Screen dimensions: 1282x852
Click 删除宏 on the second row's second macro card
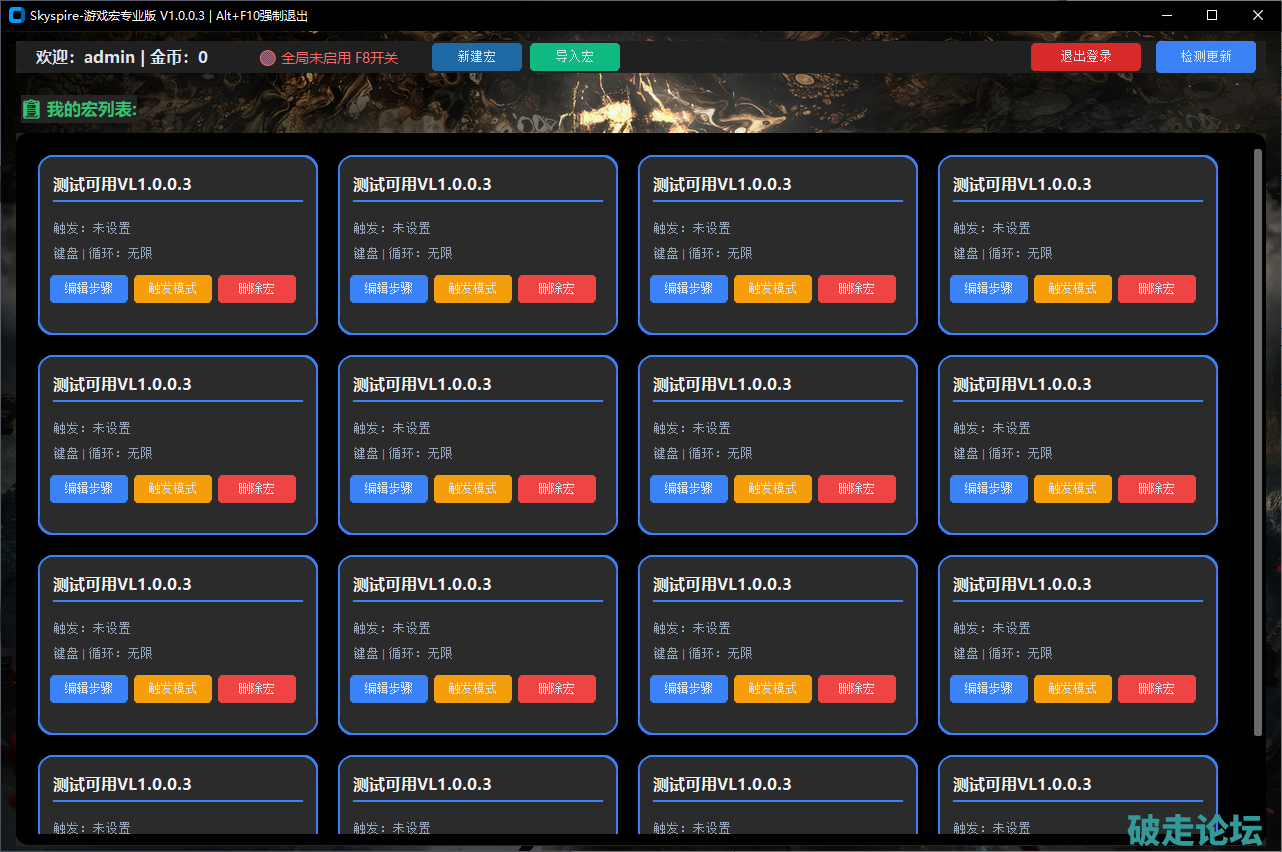[557, 489]
